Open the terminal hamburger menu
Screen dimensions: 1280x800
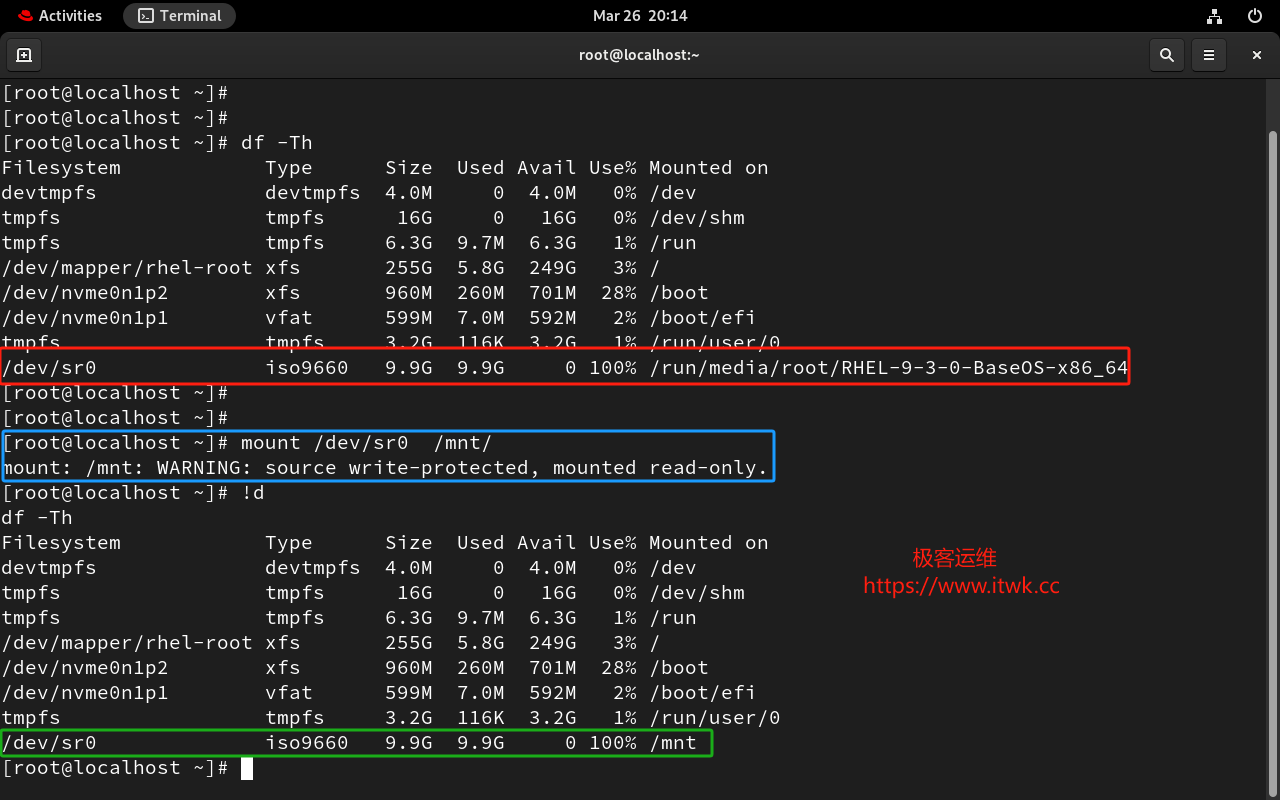click(1209, 55)
